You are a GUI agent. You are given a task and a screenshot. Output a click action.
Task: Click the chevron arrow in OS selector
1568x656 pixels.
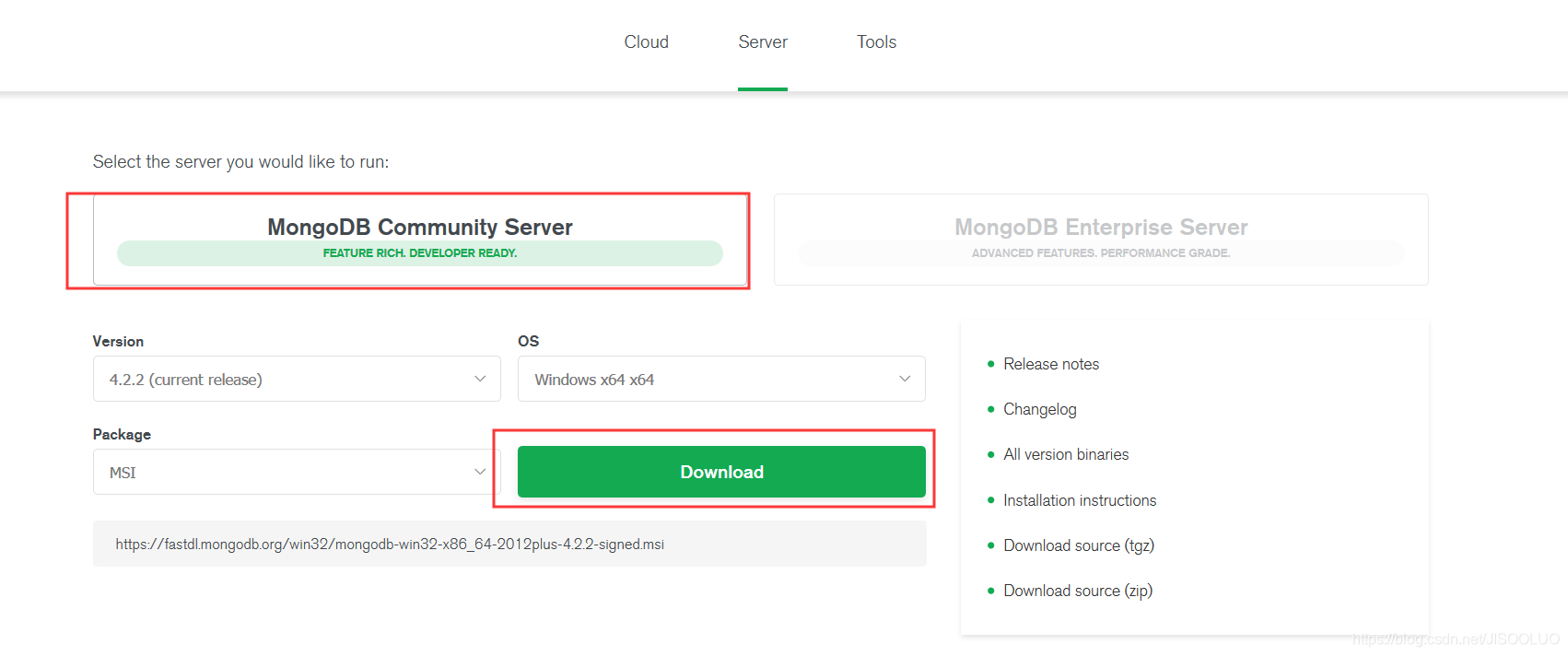click(905, 379)
